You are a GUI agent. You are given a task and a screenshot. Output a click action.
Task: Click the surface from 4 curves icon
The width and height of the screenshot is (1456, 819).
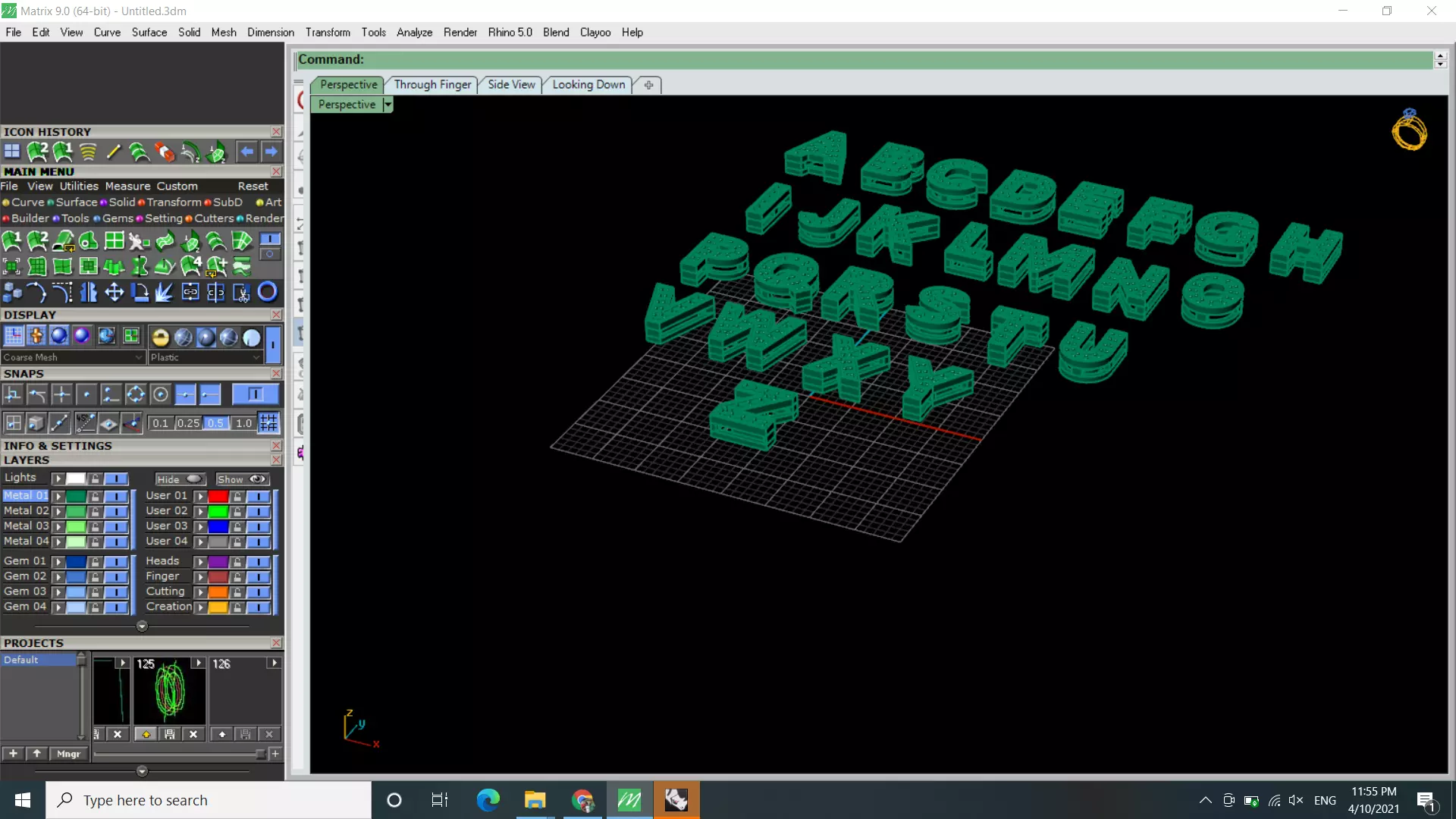[x=190, y=266]
